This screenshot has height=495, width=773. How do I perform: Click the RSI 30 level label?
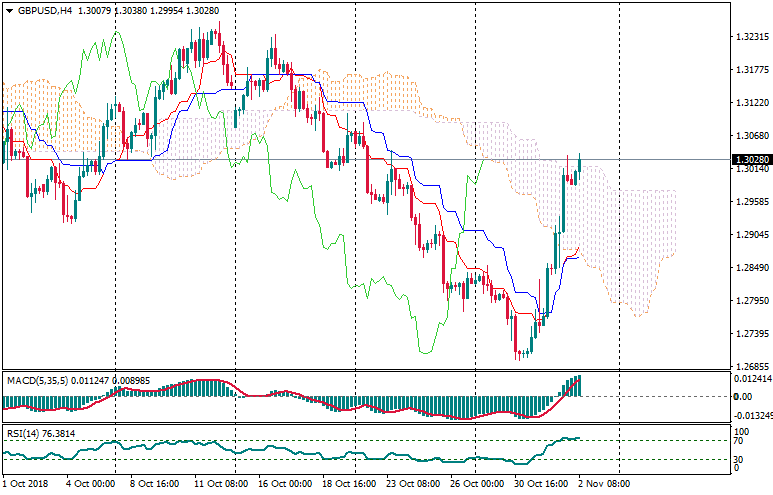(739, 458)
